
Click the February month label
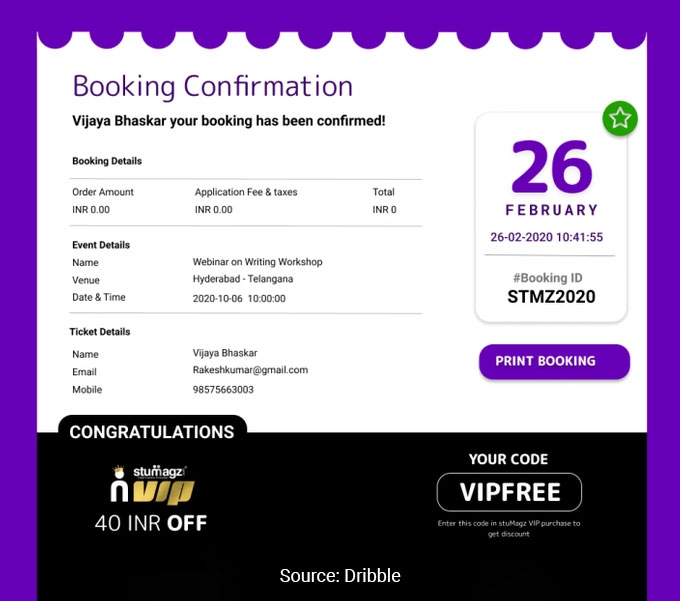[x=551, y=210]
